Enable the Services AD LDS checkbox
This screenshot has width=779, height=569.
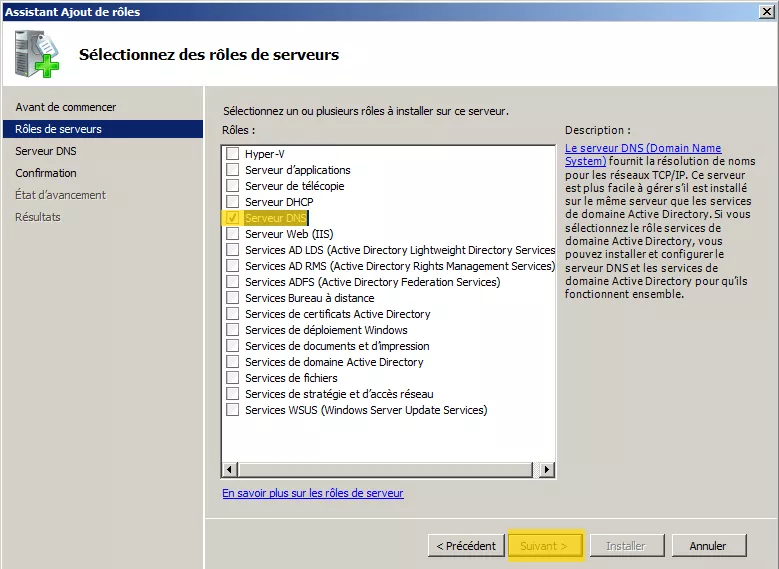point(232,249)
